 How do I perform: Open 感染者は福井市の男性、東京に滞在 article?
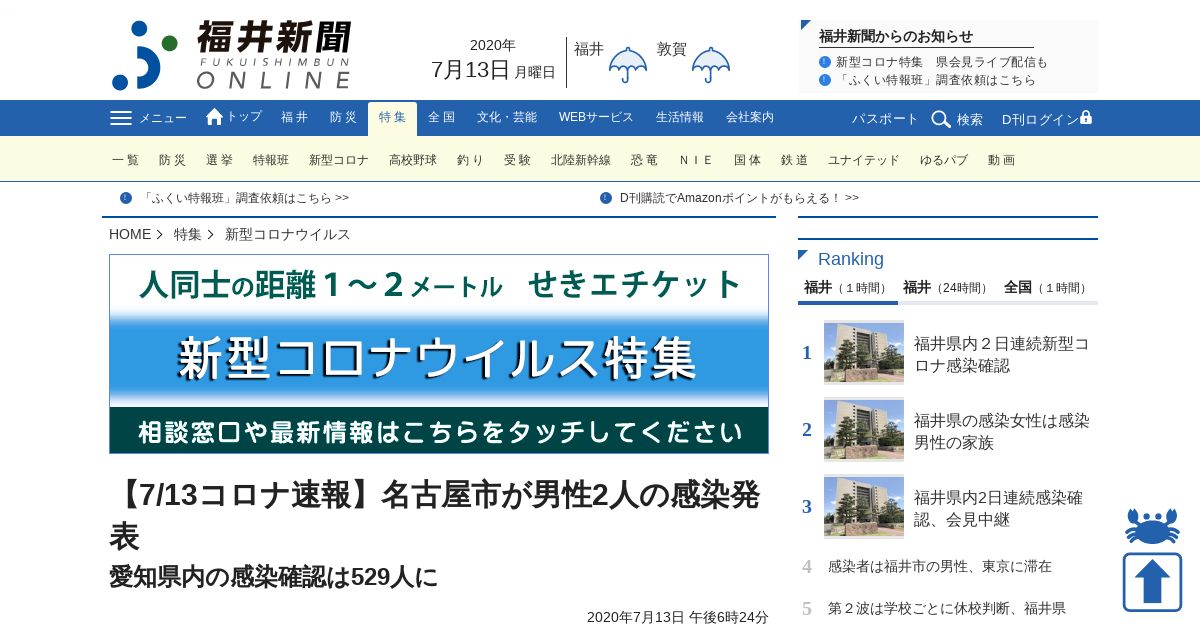tap(940, 566)
